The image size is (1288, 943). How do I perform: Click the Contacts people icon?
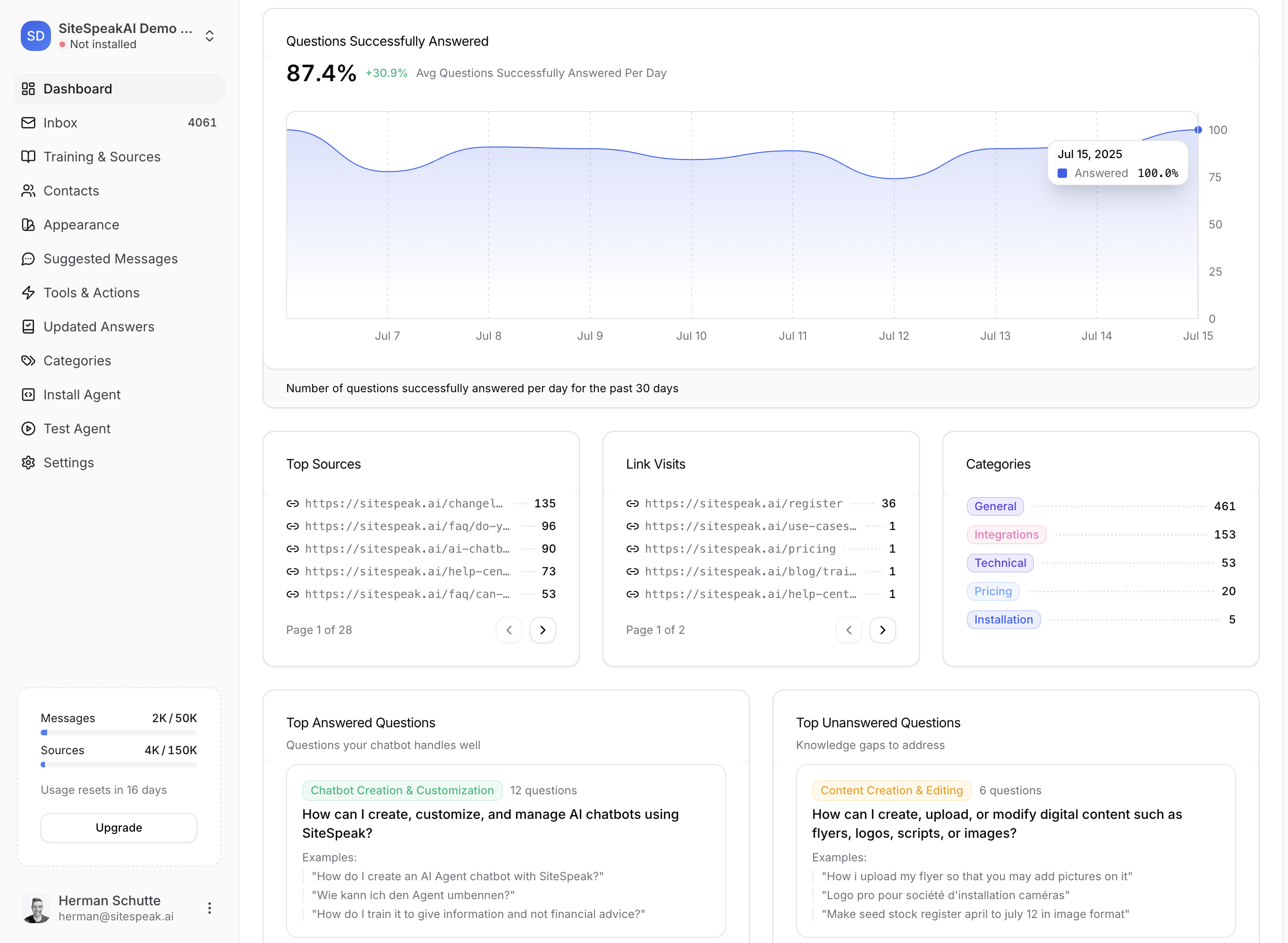tap(28, 191)
